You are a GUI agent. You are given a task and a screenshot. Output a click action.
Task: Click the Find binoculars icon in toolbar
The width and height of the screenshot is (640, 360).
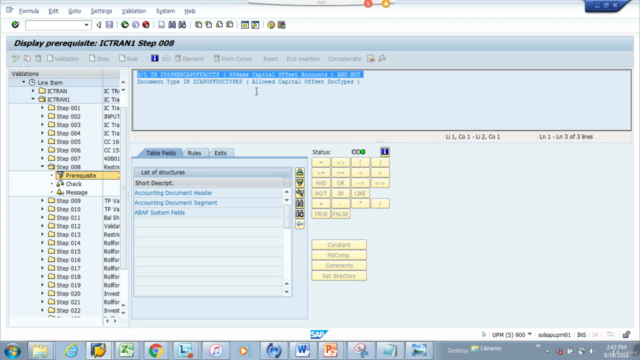click(x=172, y=25)
